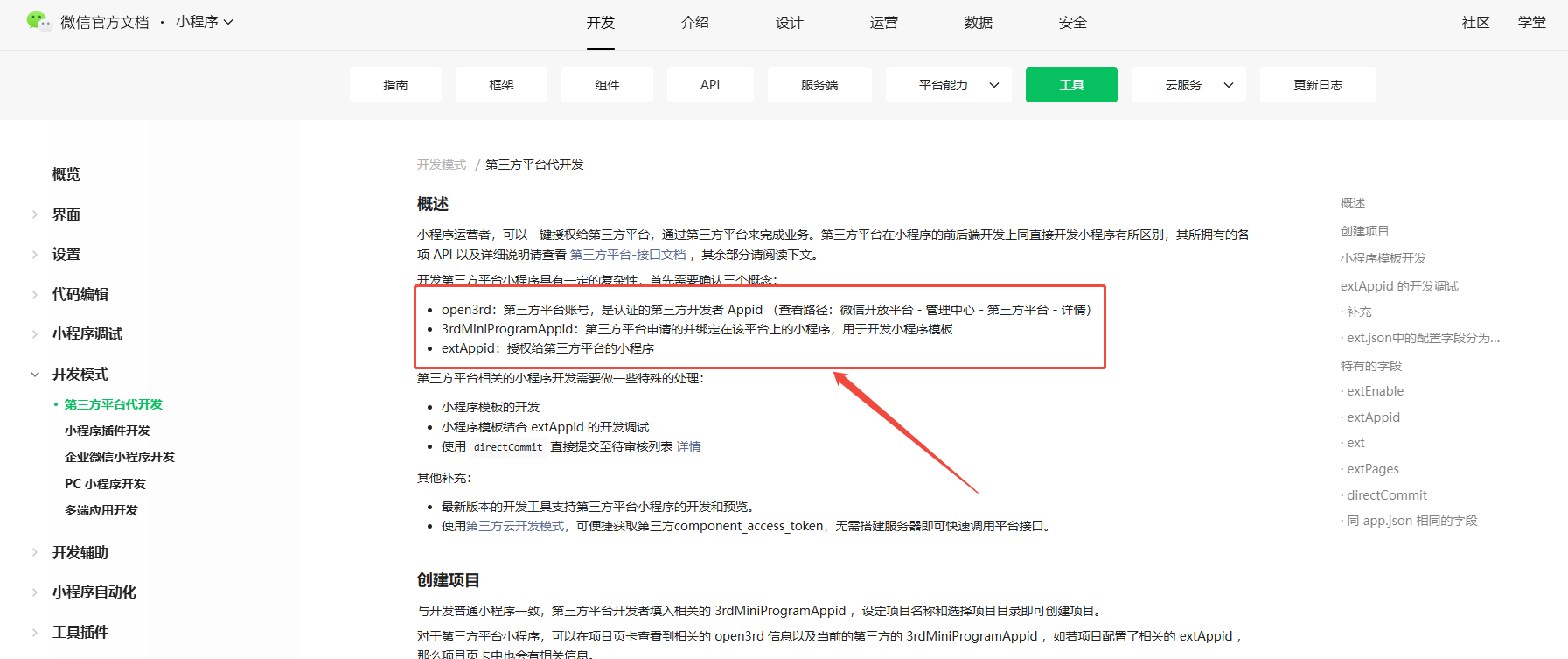Click the 第三方平台代开发 breadcrumb text
Image resolution: width=1568 pixels, height=659 pixels.
click(x=534, y=165)
